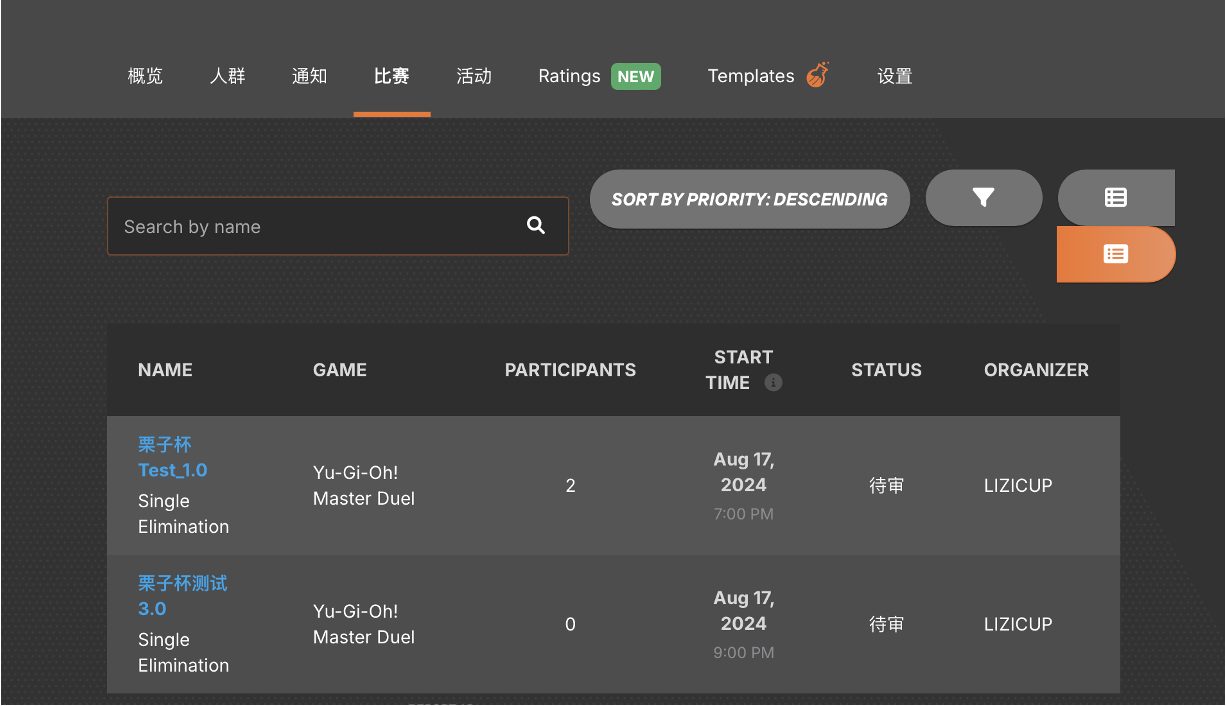The width and height of the screenshot is (1226, 706).
Task: Click the green NEW badge
Action: coord(636,76)
